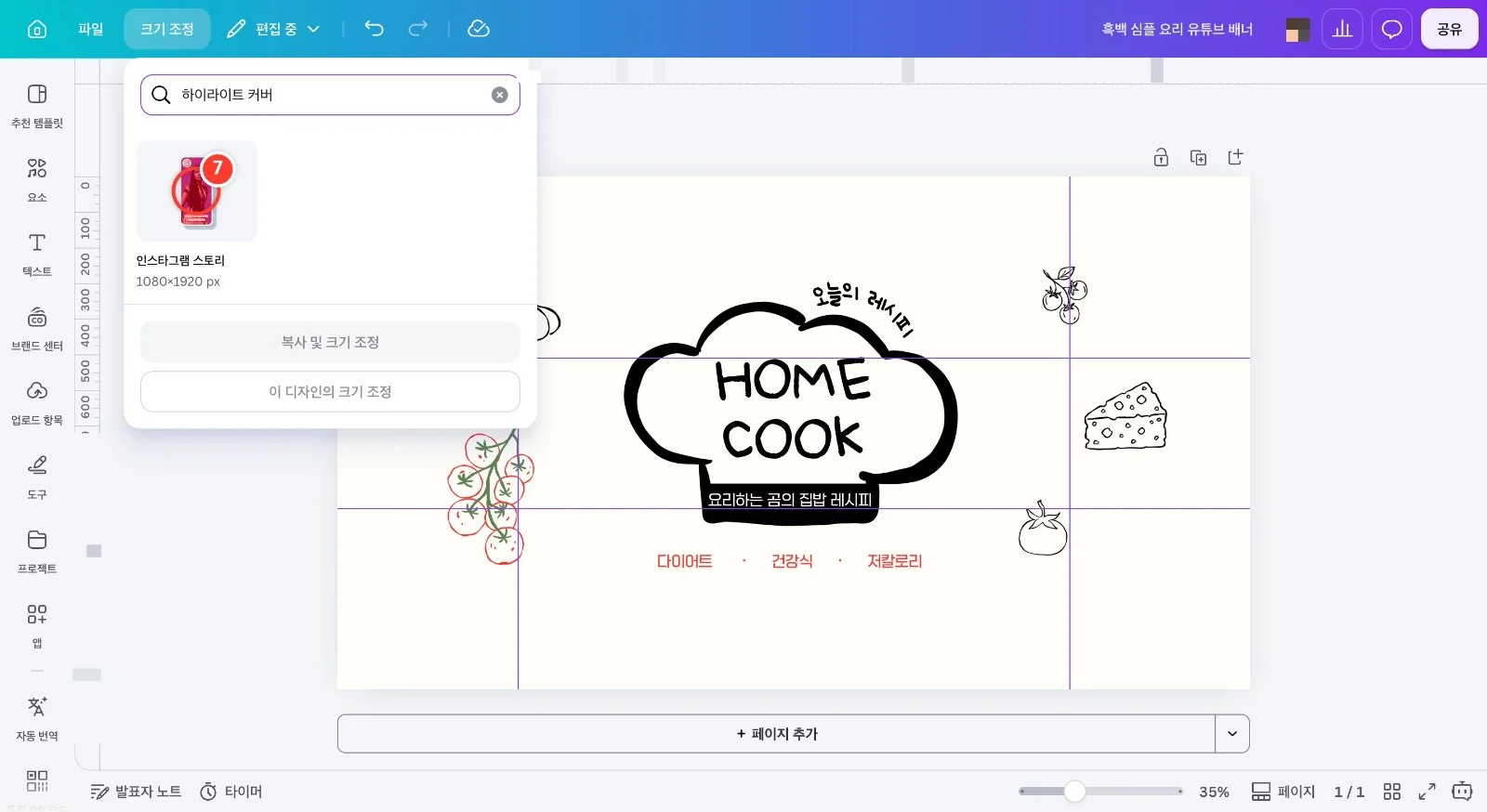The height and width of the screenshot is (812, 1487).
Task: Open the 편집 중 mode dropdown
Action: 273,29
